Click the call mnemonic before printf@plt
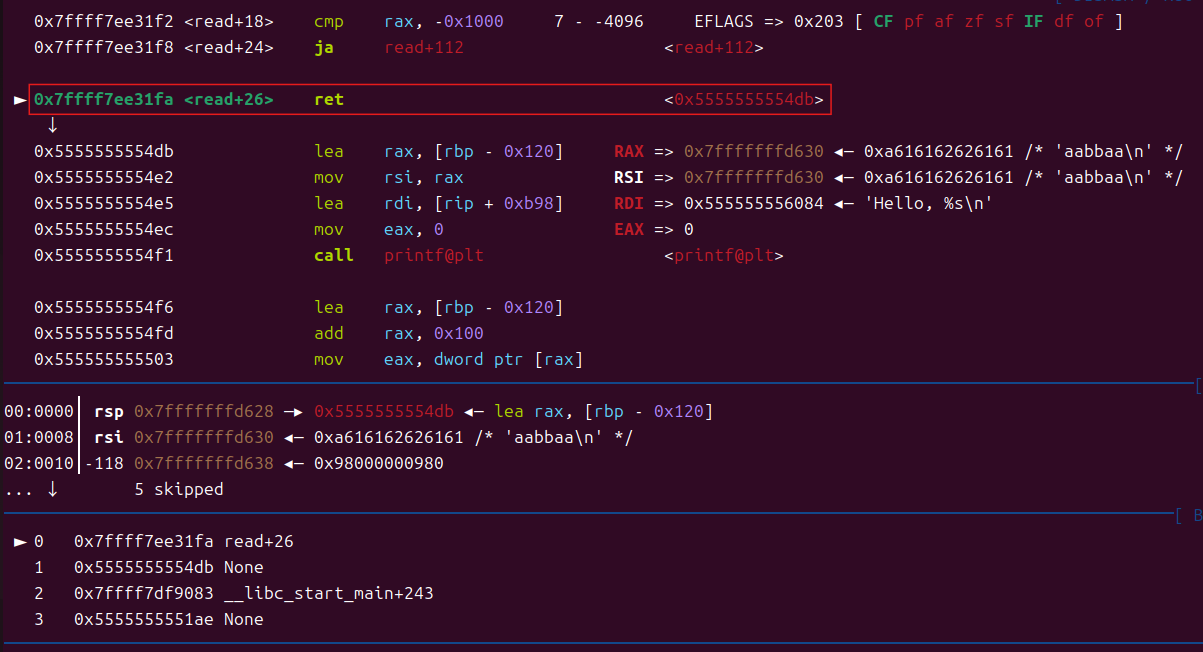The width and height of the screenshot is (1203, 652). [x=333, y=255]
